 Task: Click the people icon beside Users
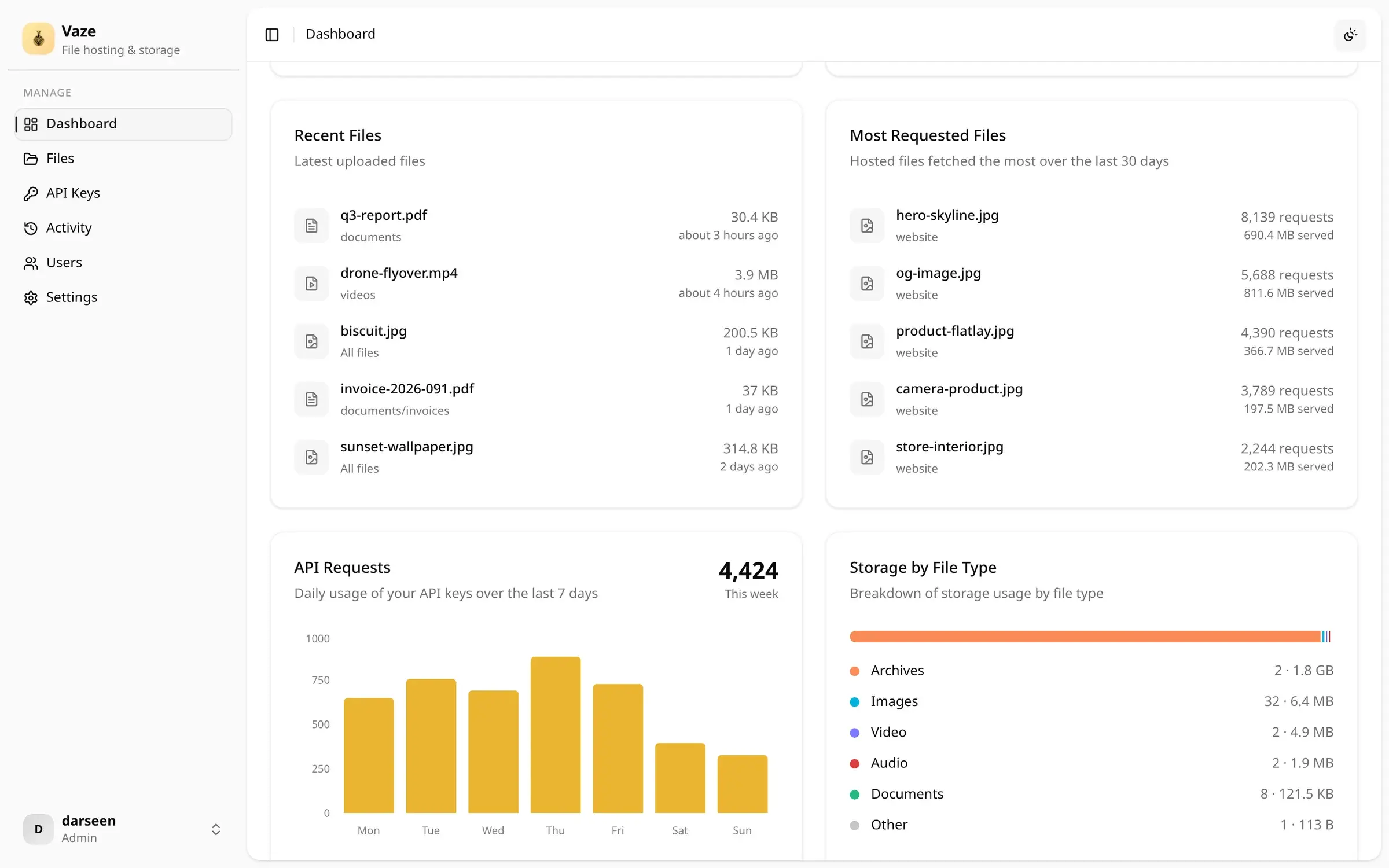31,263
